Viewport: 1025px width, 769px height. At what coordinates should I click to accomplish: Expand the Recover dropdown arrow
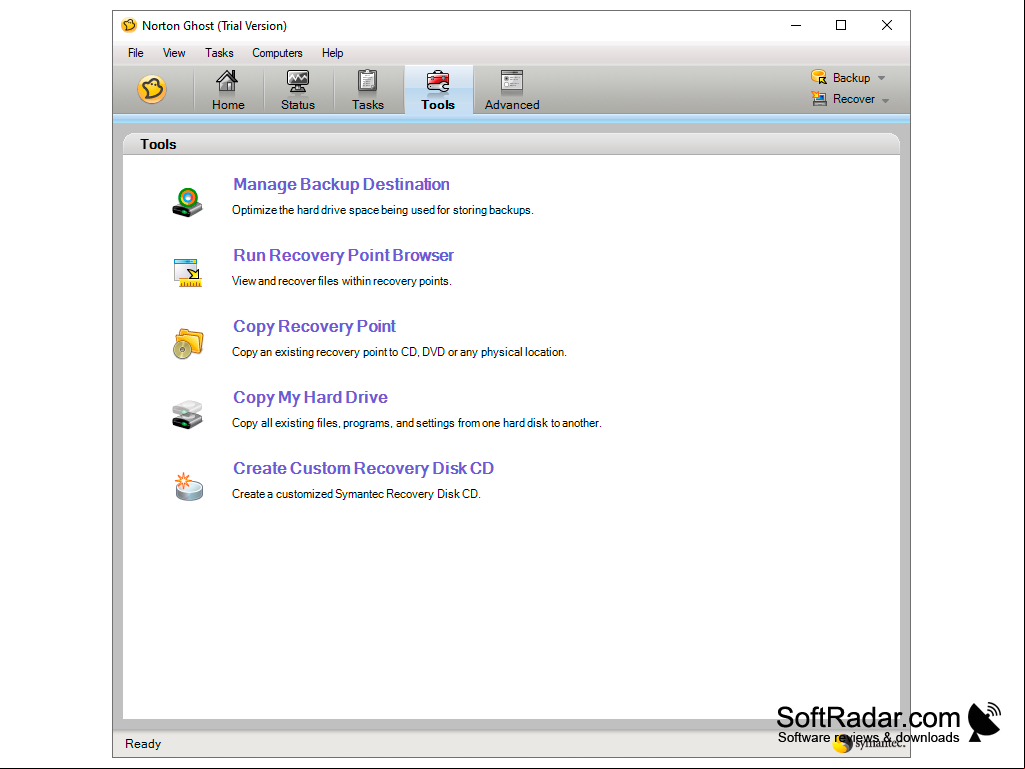point(885,100)
